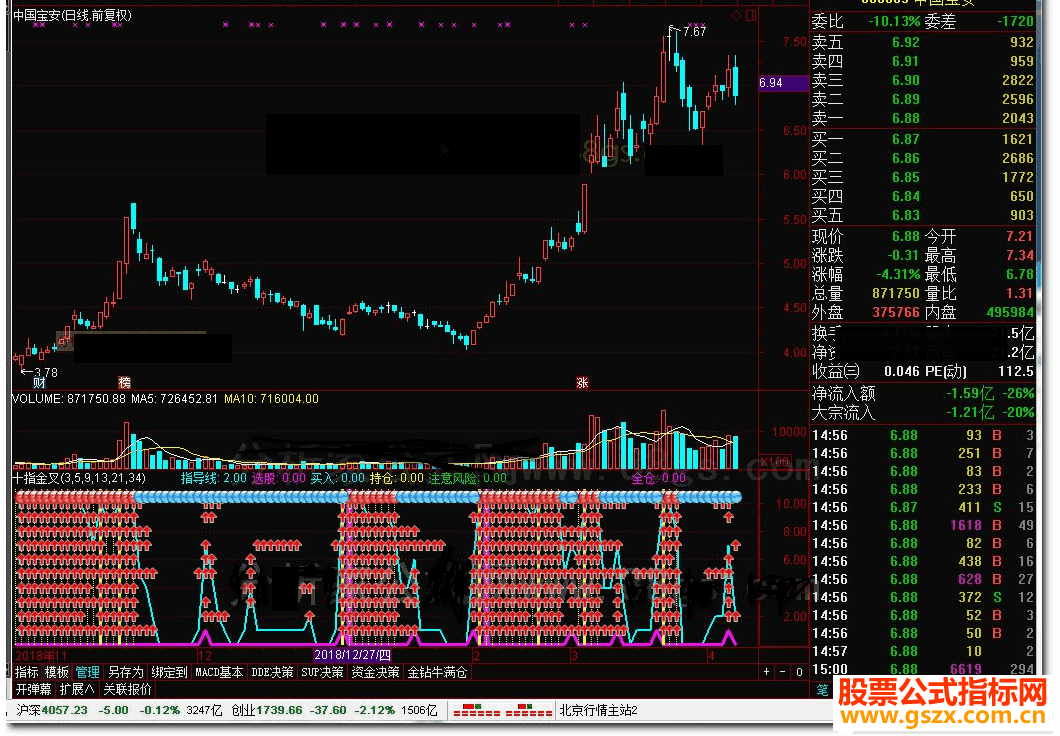Image resolution: width=1060 pixels, height=736 pixels.
Task: Select the 笔 tab under the tick list
Action: tap(821, 689)
